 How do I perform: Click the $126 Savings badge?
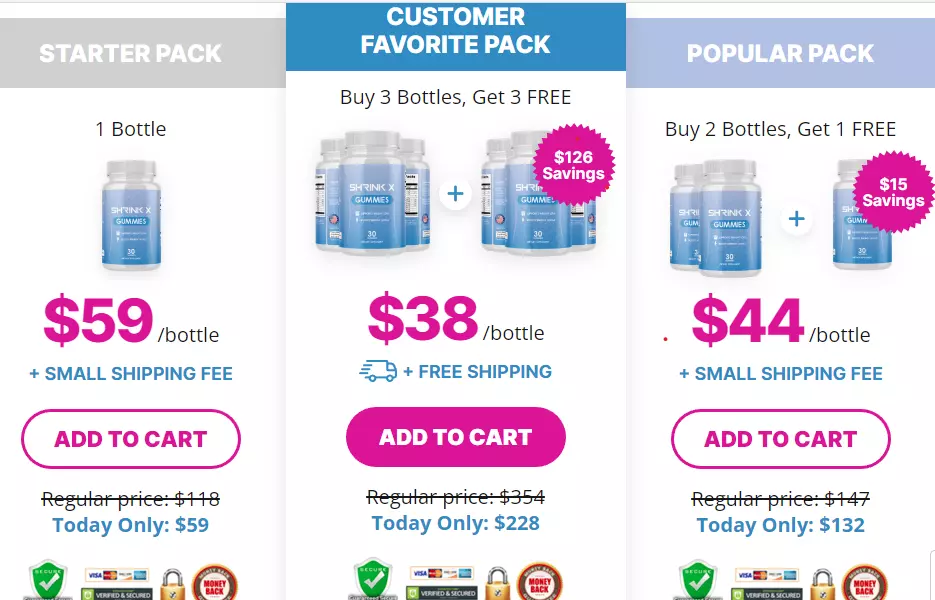pyautogui.click(x=574, y=165)
